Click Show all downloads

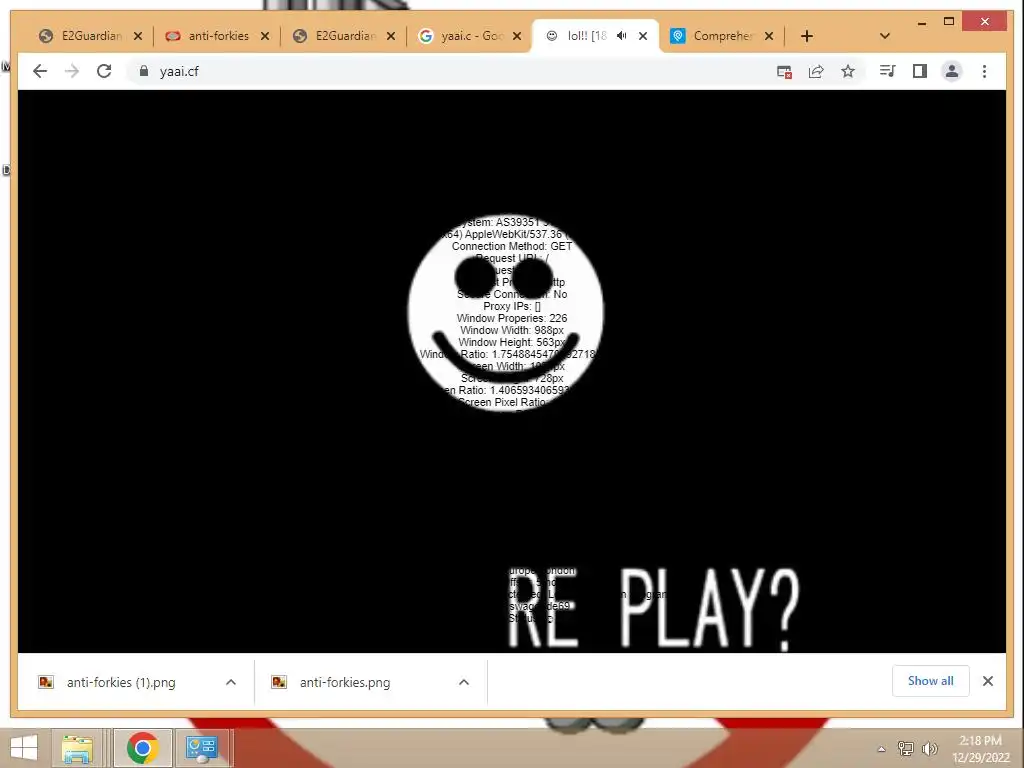[x=931, y=681]
